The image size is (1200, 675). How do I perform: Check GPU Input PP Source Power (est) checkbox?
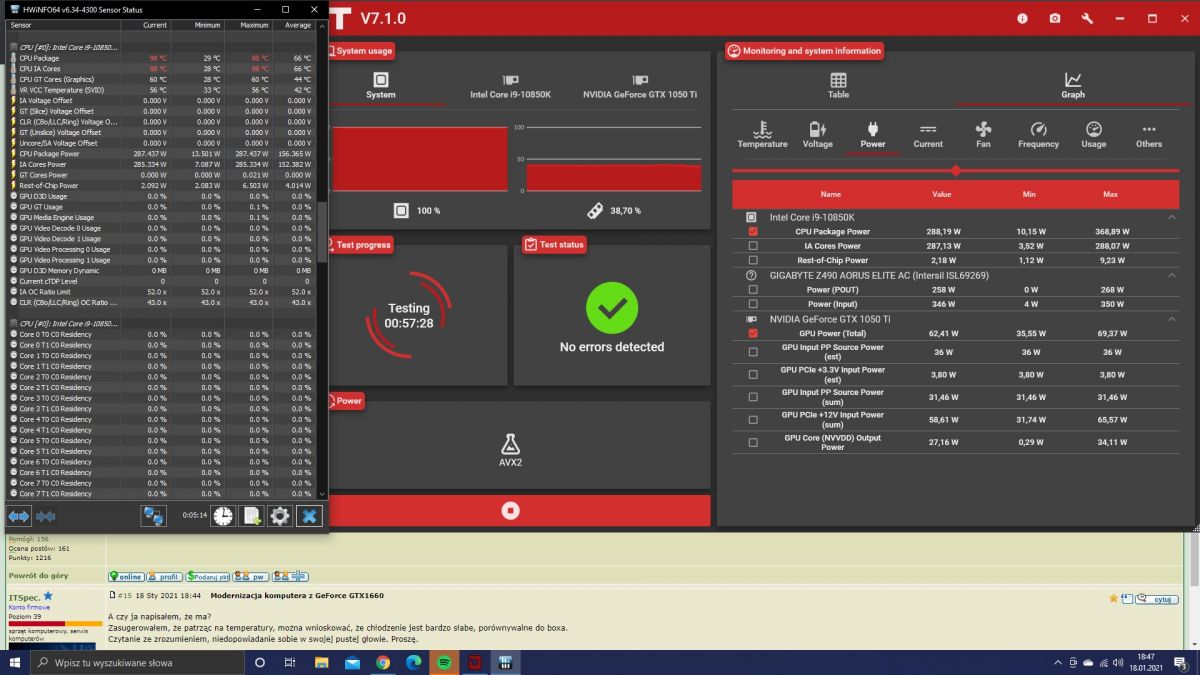pyautogui.click(x=752, y=352)
